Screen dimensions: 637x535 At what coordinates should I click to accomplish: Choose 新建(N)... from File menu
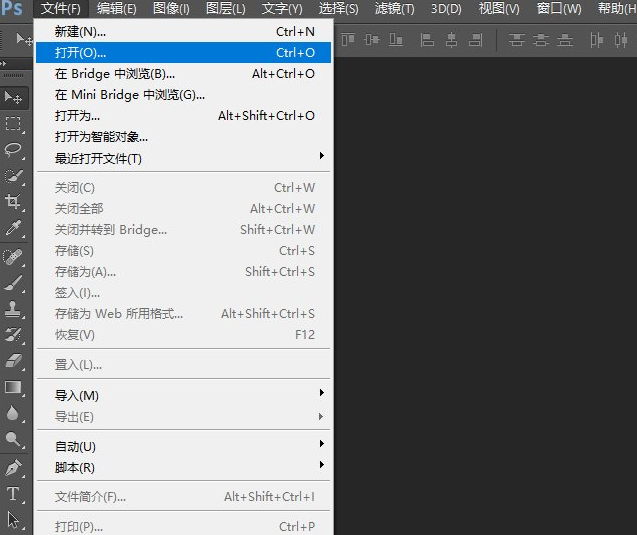[x=183, y=32]
